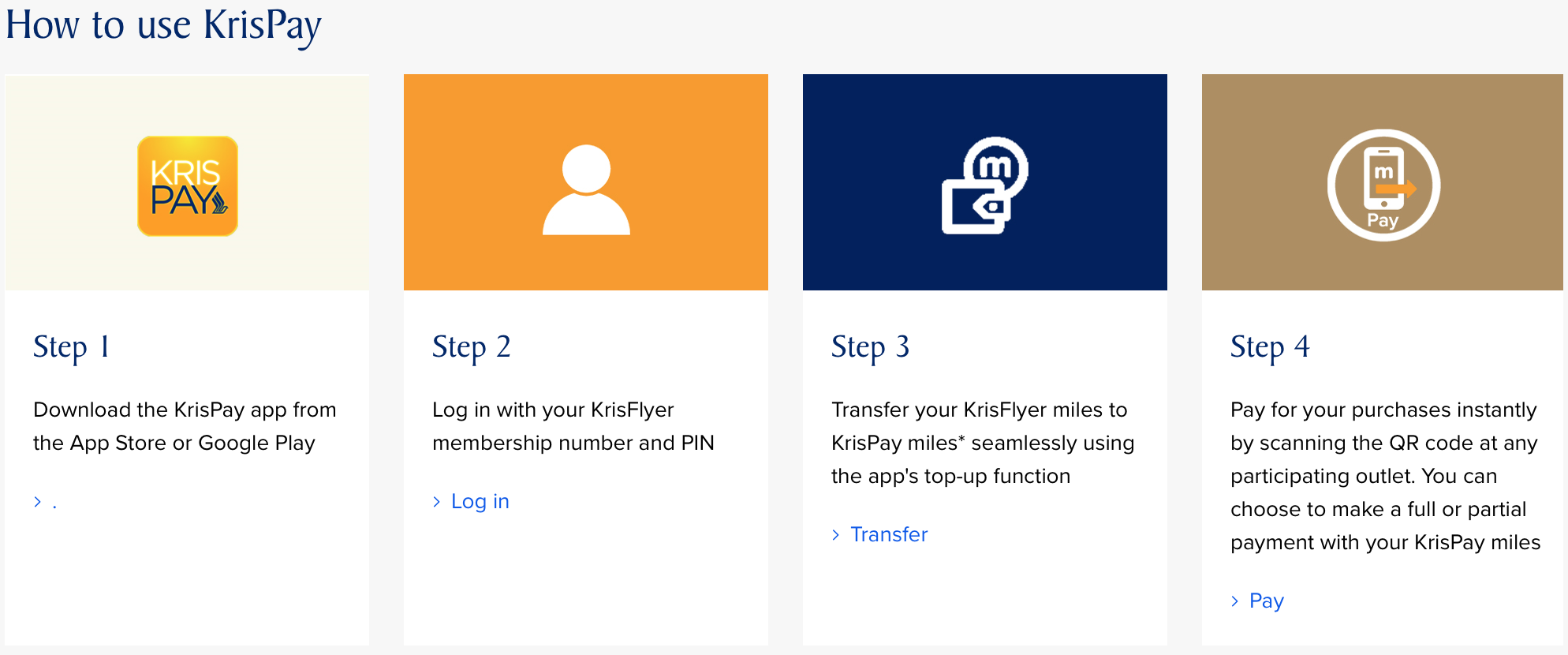This screenshot has width=1568, height=655.
Task: Select the Step 1 heading
Action: pos(71,347)
